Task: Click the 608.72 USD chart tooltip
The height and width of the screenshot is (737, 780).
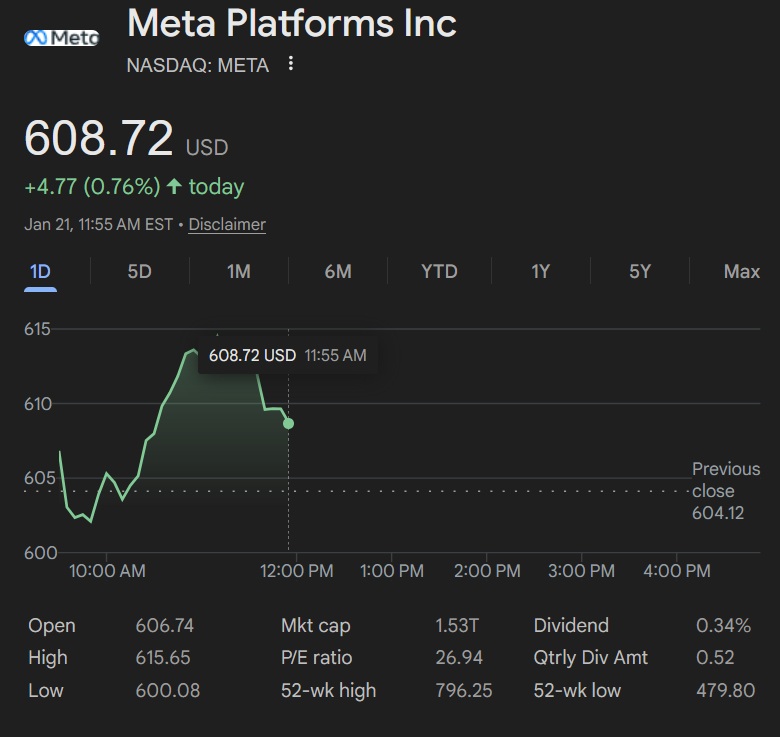Action: point(288,355)
